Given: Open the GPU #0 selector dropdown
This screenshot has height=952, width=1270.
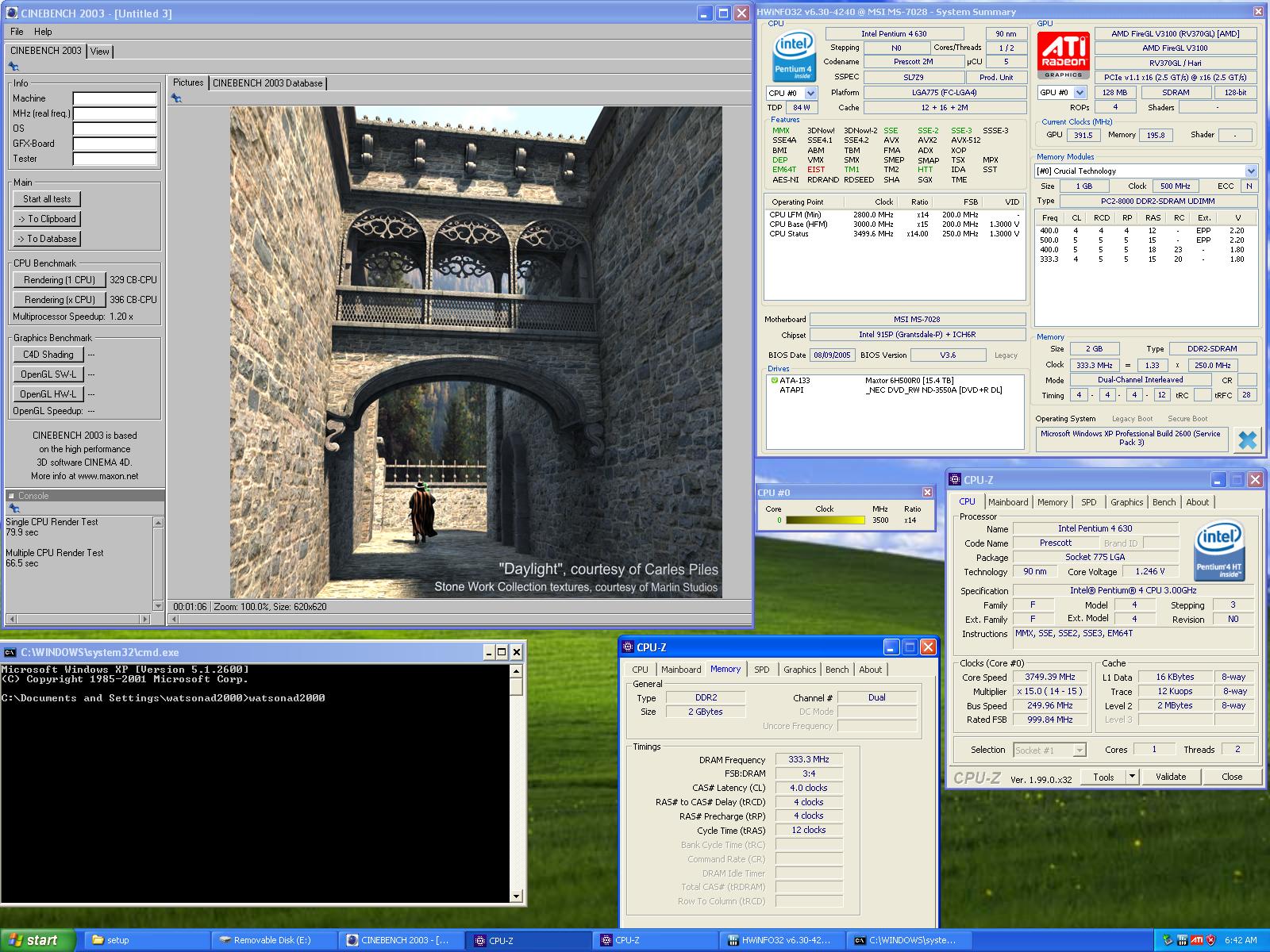Looking at the screenshot, I should (x=1079, y=92).
